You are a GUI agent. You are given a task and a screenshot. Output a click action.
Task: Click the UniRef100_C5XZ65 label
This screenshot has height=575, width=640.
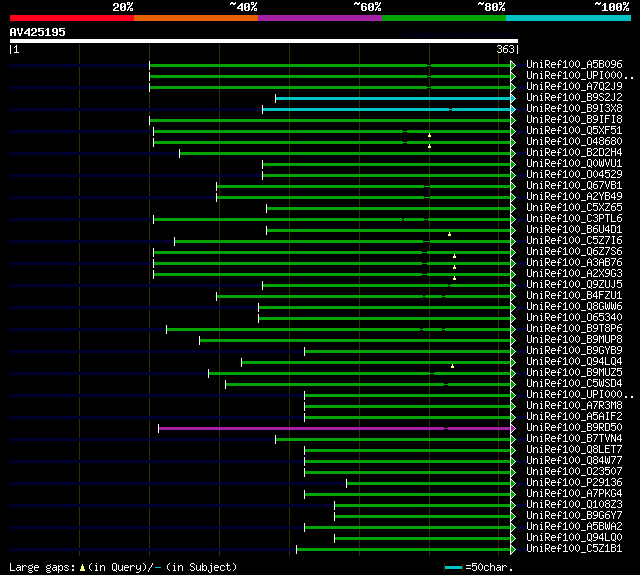click(574, 208)
